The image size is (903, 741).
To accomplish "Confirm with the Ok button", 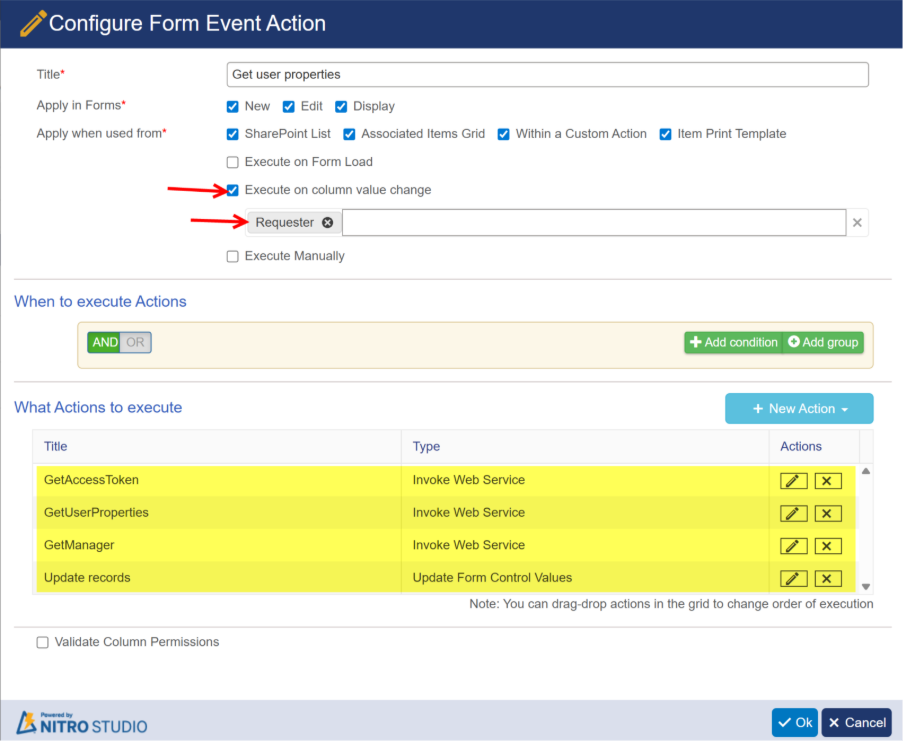I will coord(794,723).
